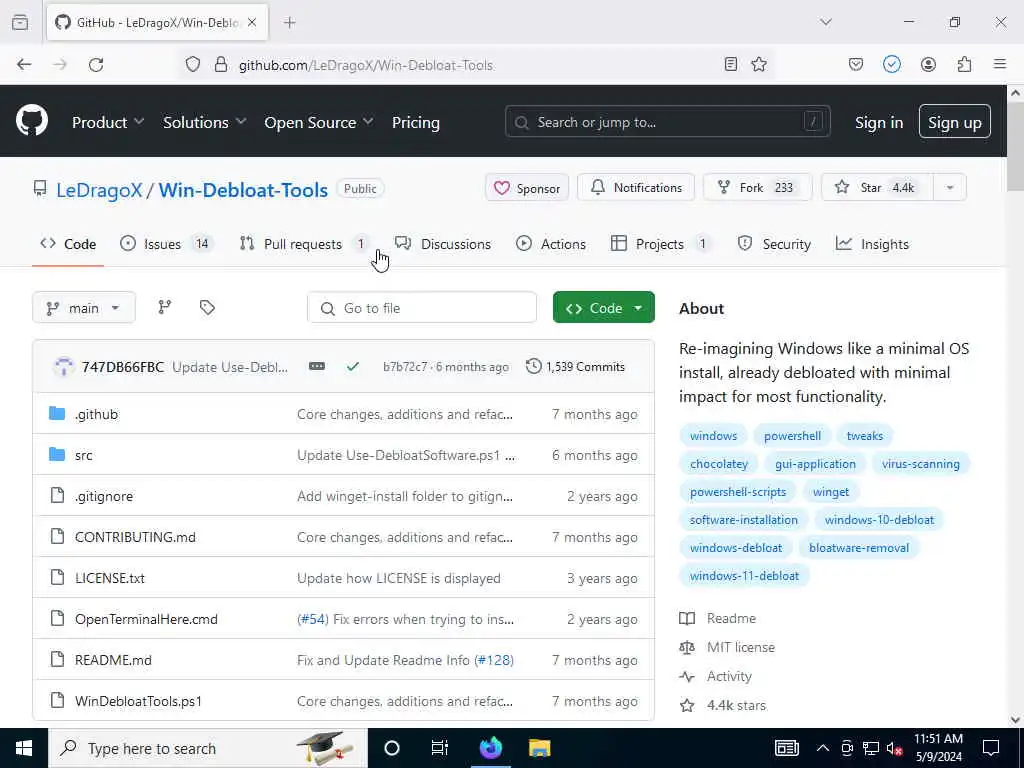This screenshot has height=768, width=1024.
Task: Open the MIT license link
Action: (x=741, y=647)
